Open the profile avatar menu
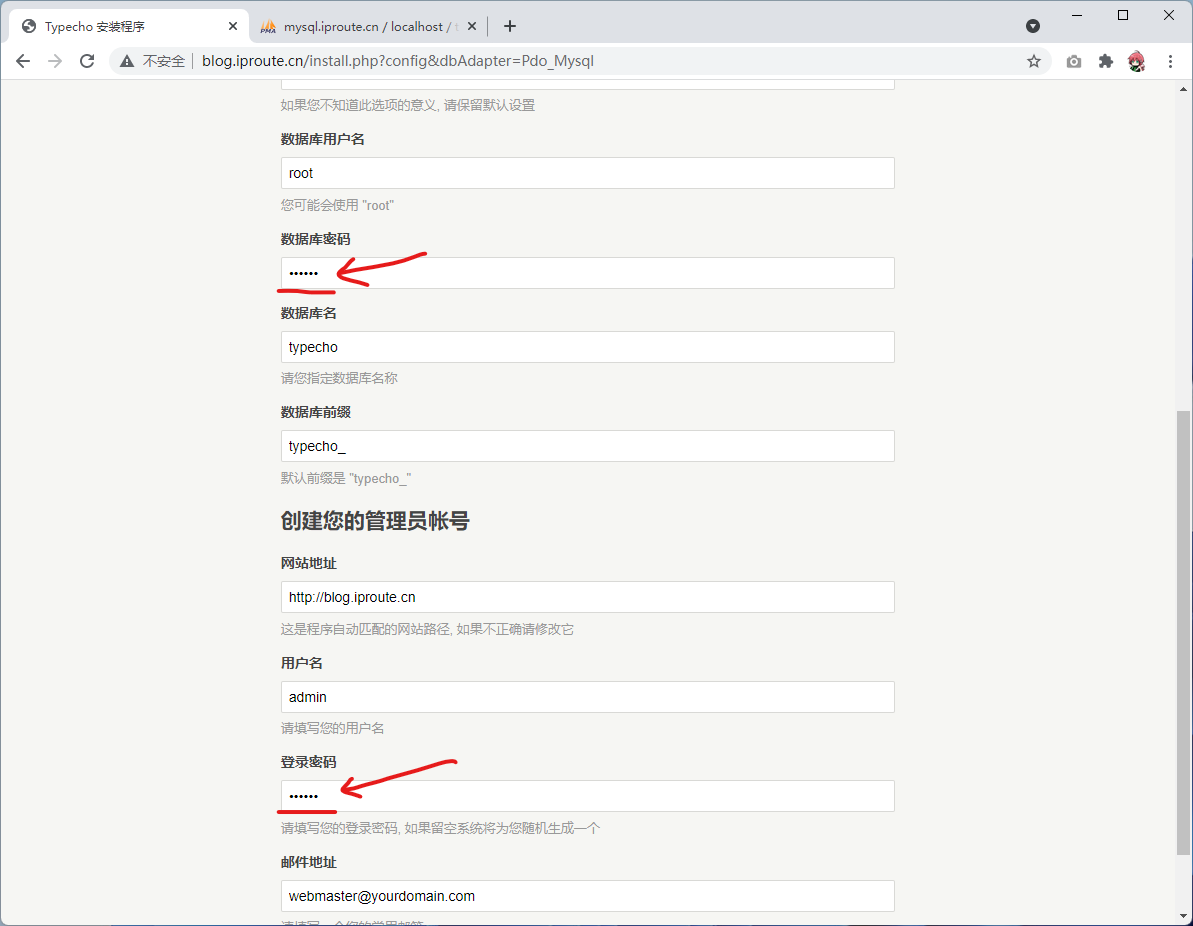Image resolution: width=1193 pixels, height=926 pixels. pos(1137,62)
